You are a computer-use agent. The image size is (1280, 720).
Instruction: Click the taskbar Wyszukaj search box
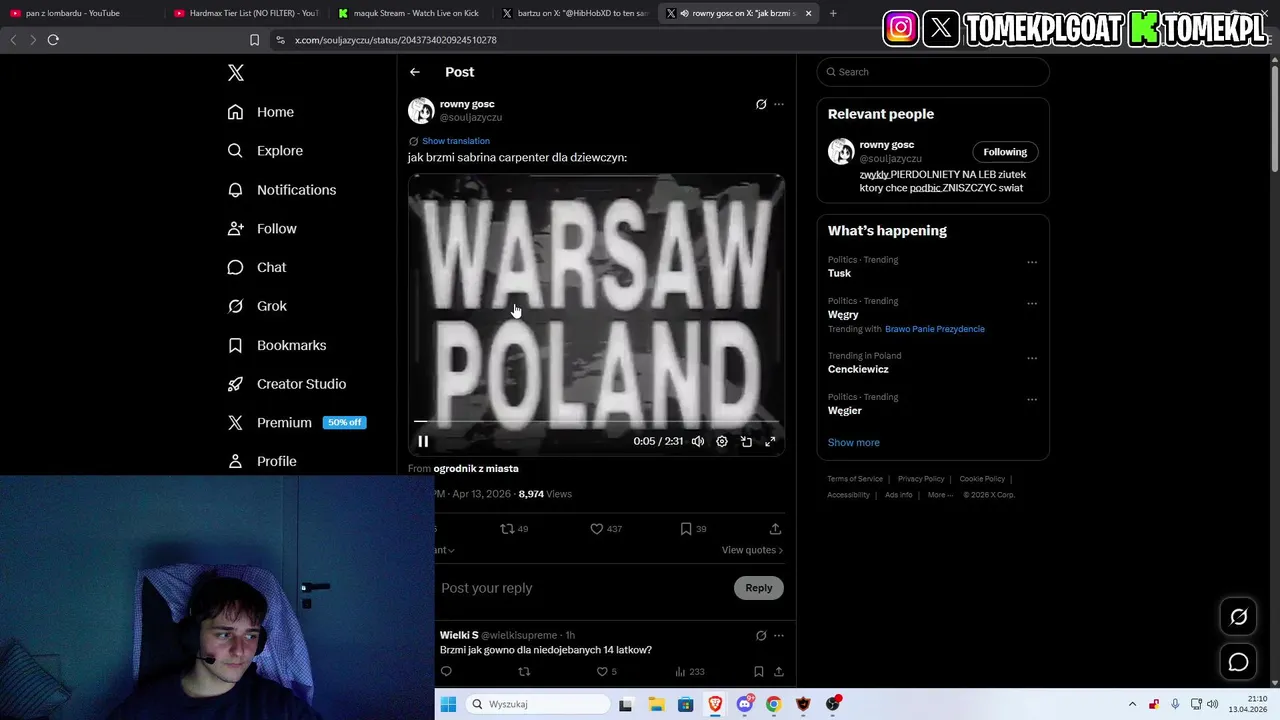539,704
